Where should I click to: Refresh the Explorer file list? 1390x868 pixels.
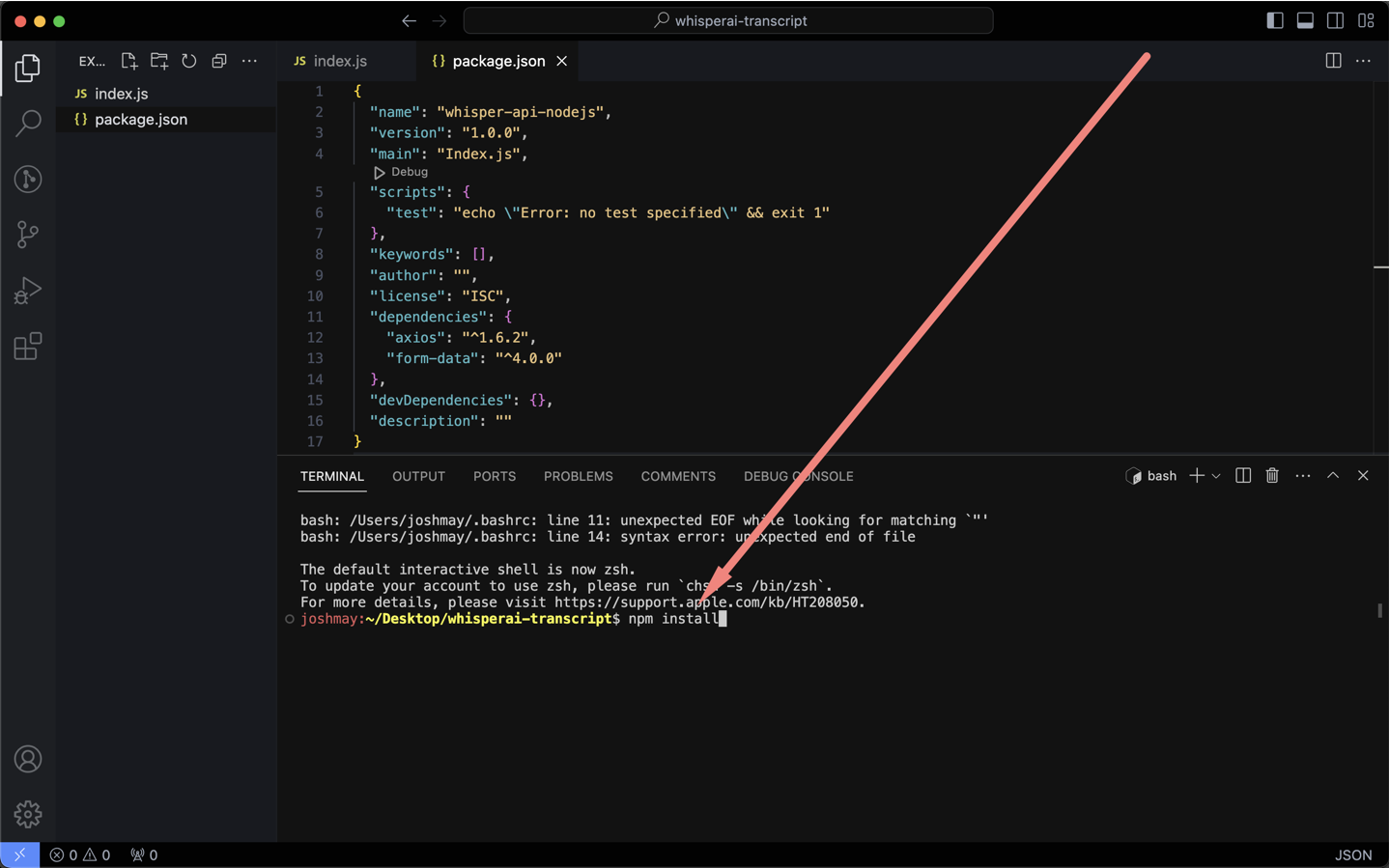(x=189, y=61)
